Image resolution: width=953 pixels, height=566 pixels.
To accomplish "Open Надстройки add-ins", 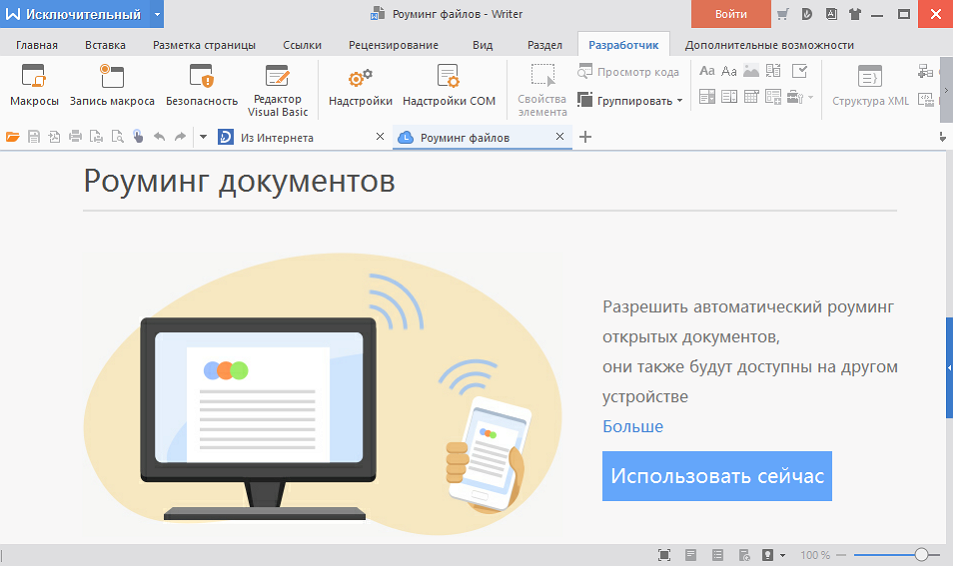I will tap(360, 86).
